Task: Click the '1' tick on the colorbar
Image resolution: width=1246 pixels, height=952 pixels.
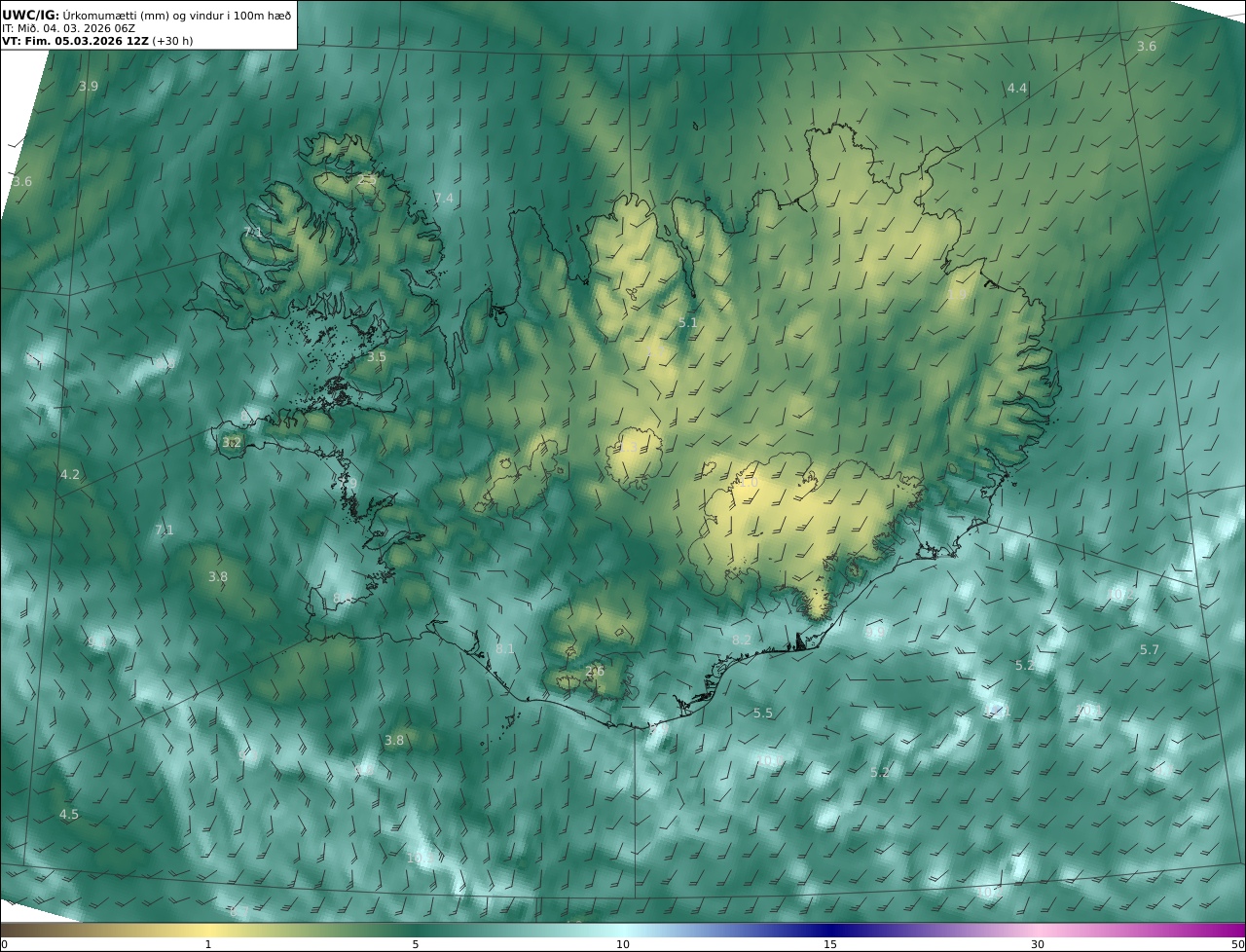Action: (208, 944)
